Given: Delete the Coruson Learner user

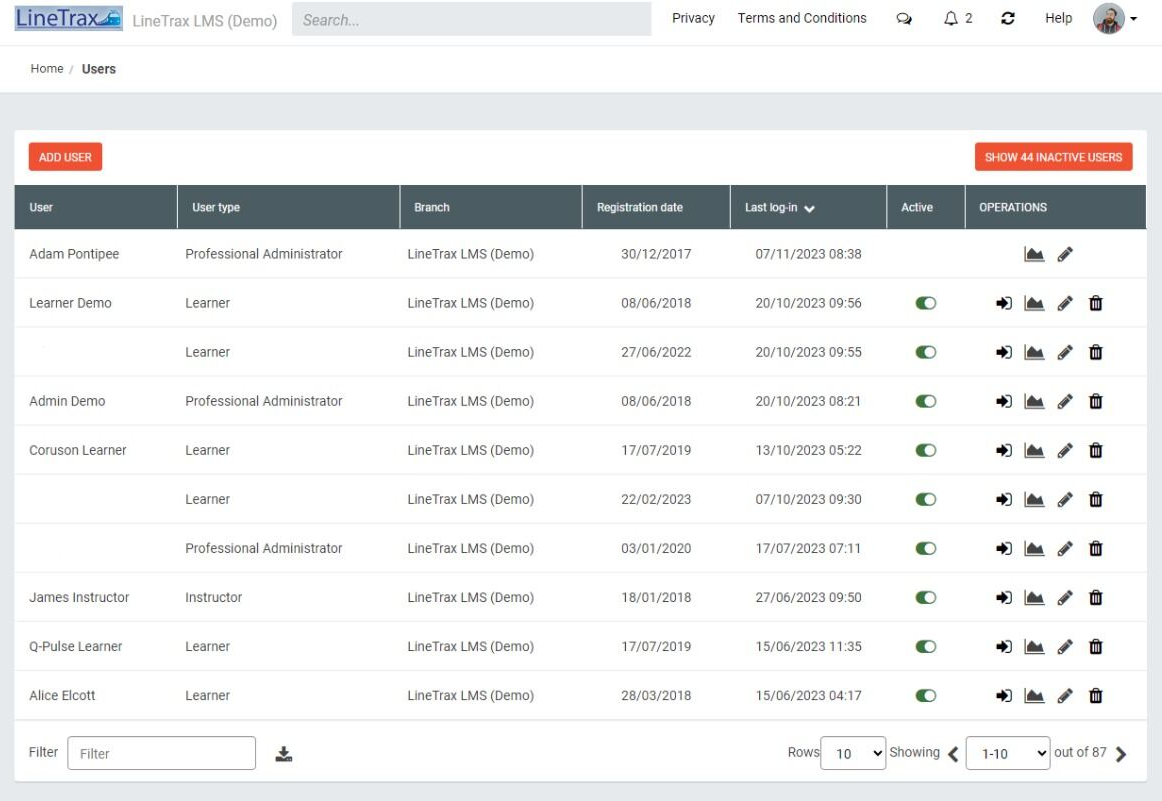Looking at the screenshot, I should click(x=1095, y=450).
